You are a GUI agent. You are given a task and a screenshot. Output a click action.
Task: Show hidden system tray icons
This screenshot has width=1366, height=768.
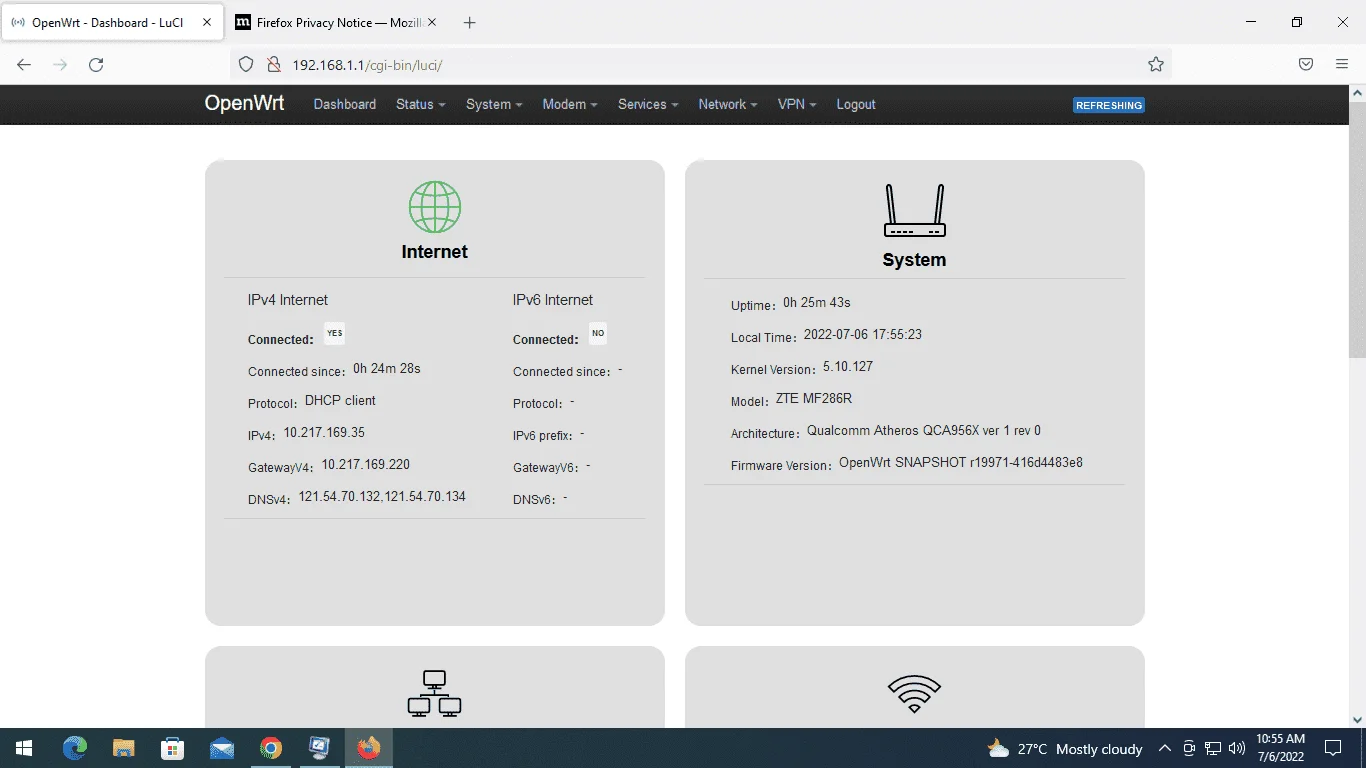[1165, 748]
